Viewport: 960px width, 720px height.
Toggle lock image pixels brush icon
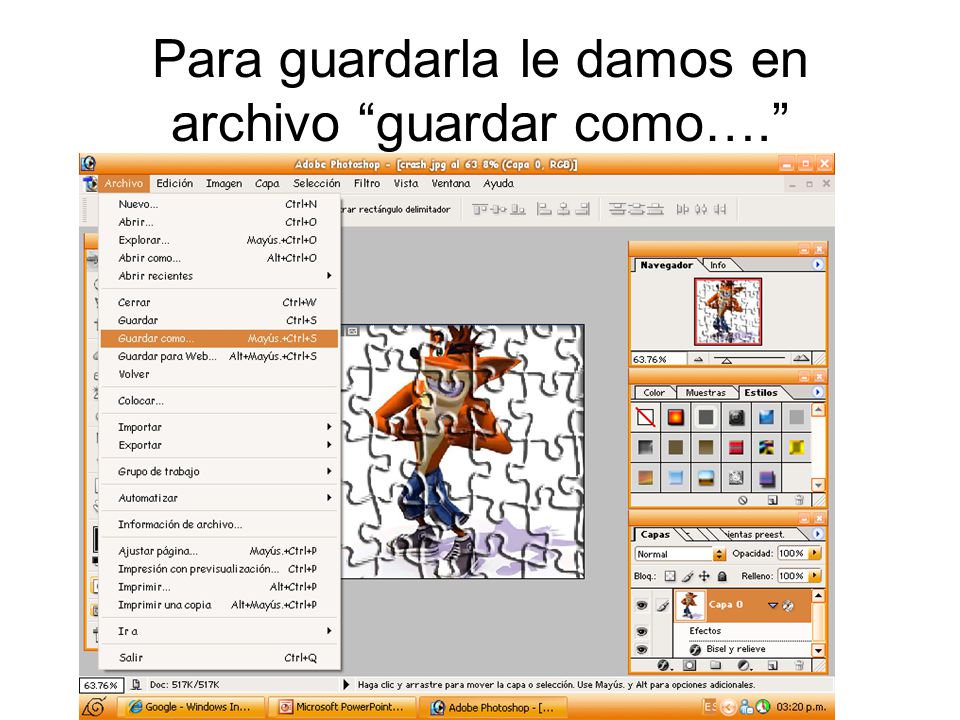688,576
